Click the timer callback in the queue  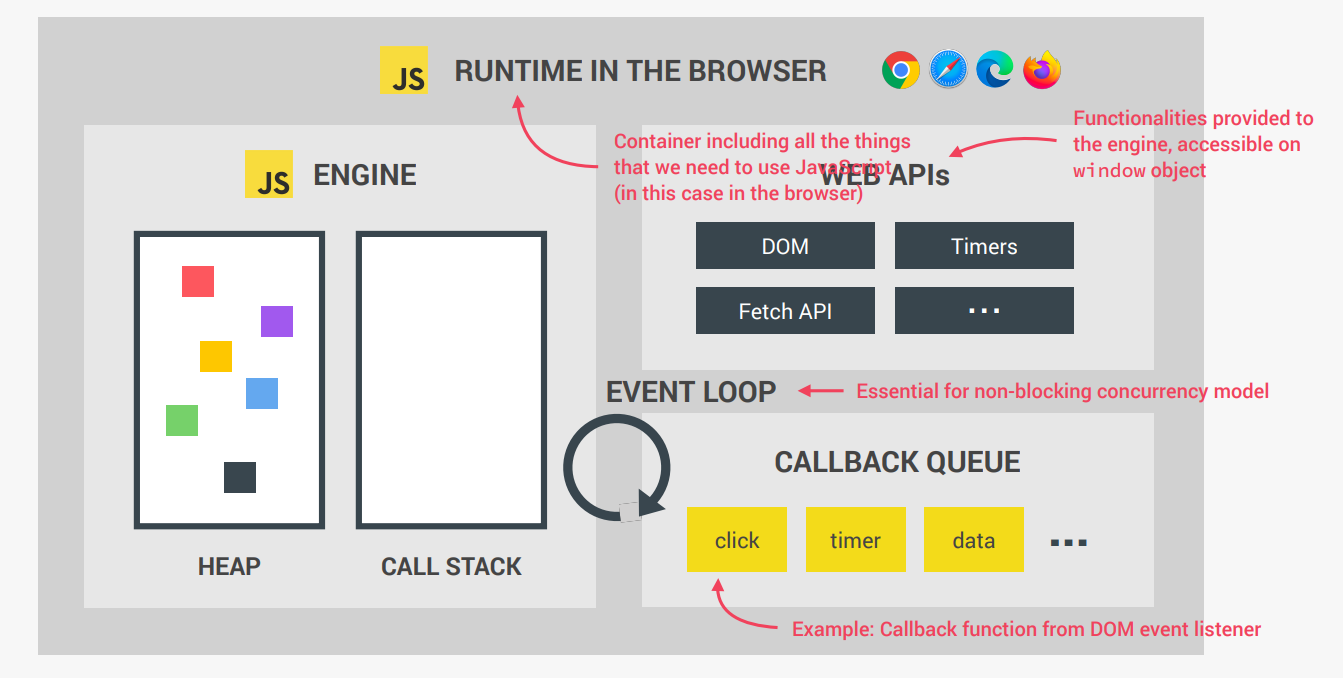point(855,539)
